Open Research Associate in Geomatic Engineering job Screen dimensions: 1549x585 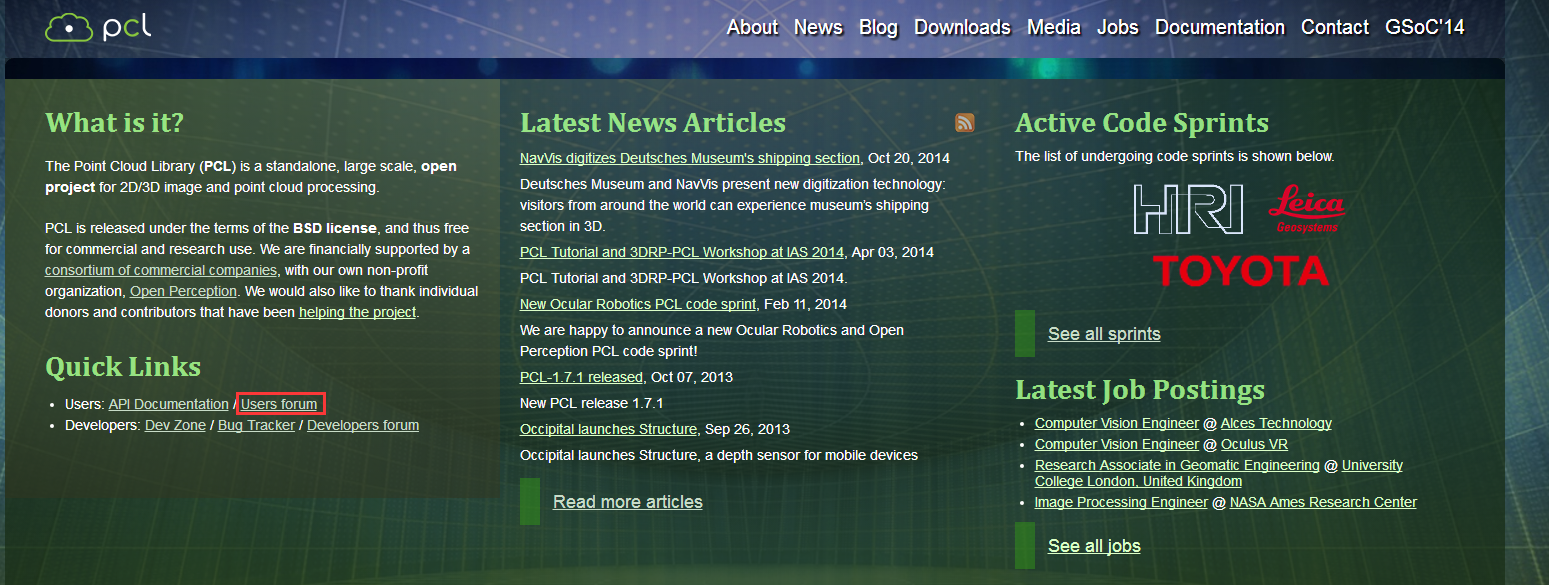(x=1177, y=465)
